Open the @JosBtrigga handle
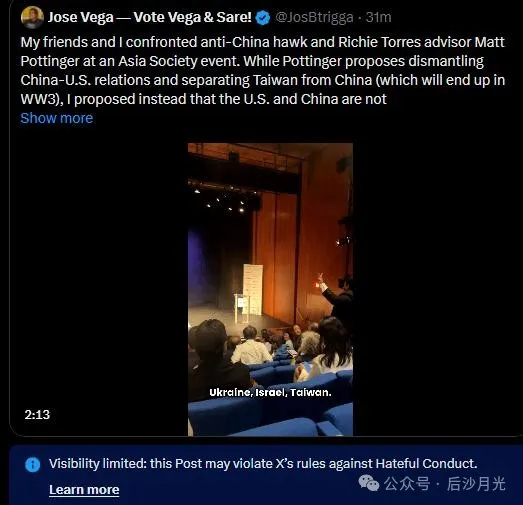This screenshot has height=505, width=523. click(x=314, y=17)
